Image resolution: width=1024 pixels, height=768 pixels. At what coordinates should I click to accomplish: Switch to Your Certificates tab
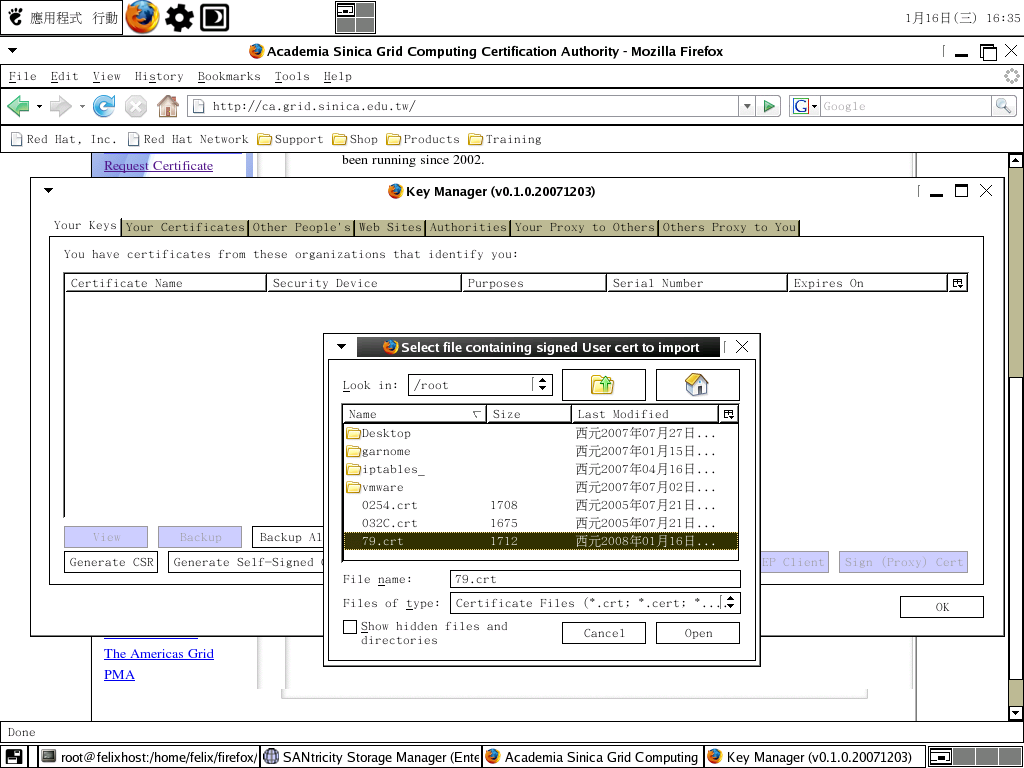pos(184,227)
